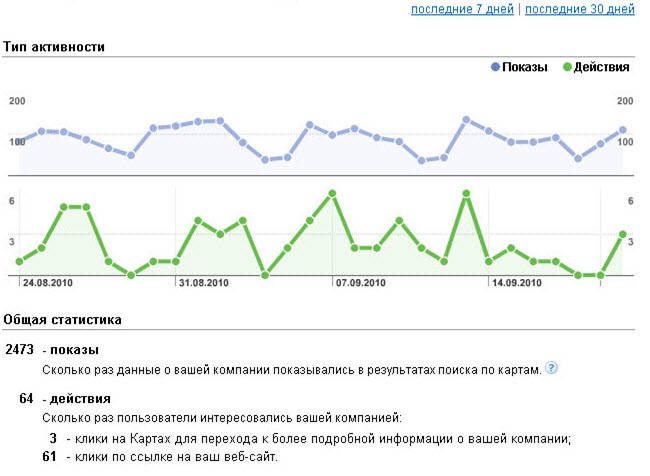Click the last green data point on the right
This screenshot has width=650, height=476.
tap(622, 235)
